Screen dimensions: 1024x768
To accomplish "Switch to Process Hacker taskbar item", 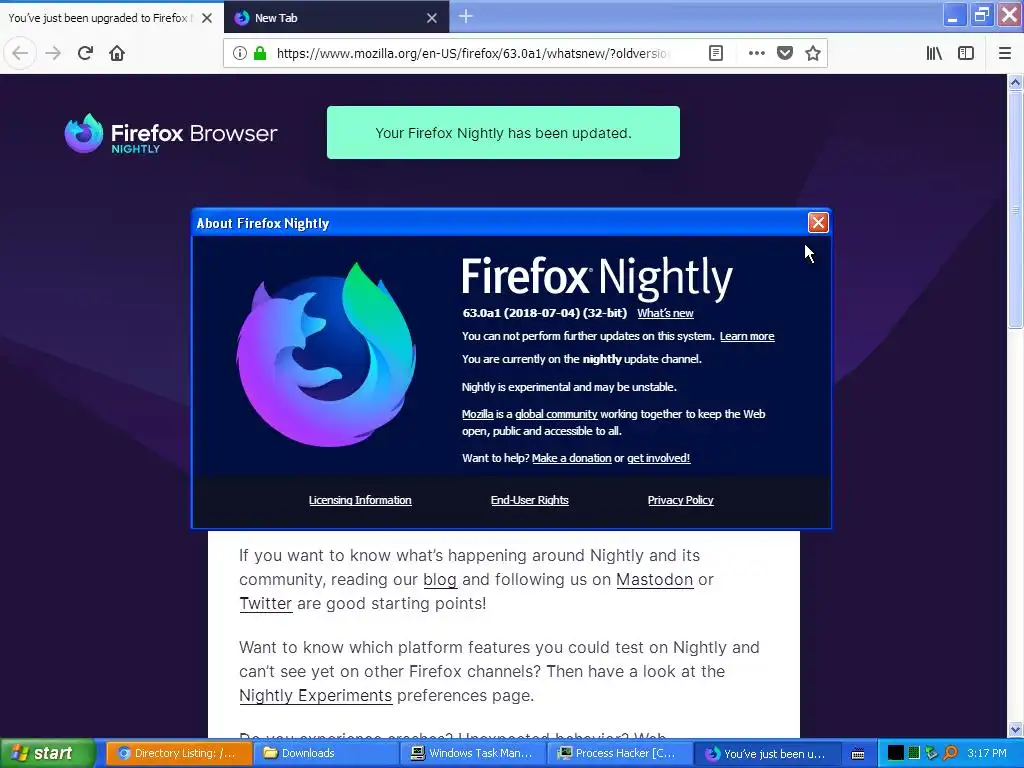I will 619,753.
